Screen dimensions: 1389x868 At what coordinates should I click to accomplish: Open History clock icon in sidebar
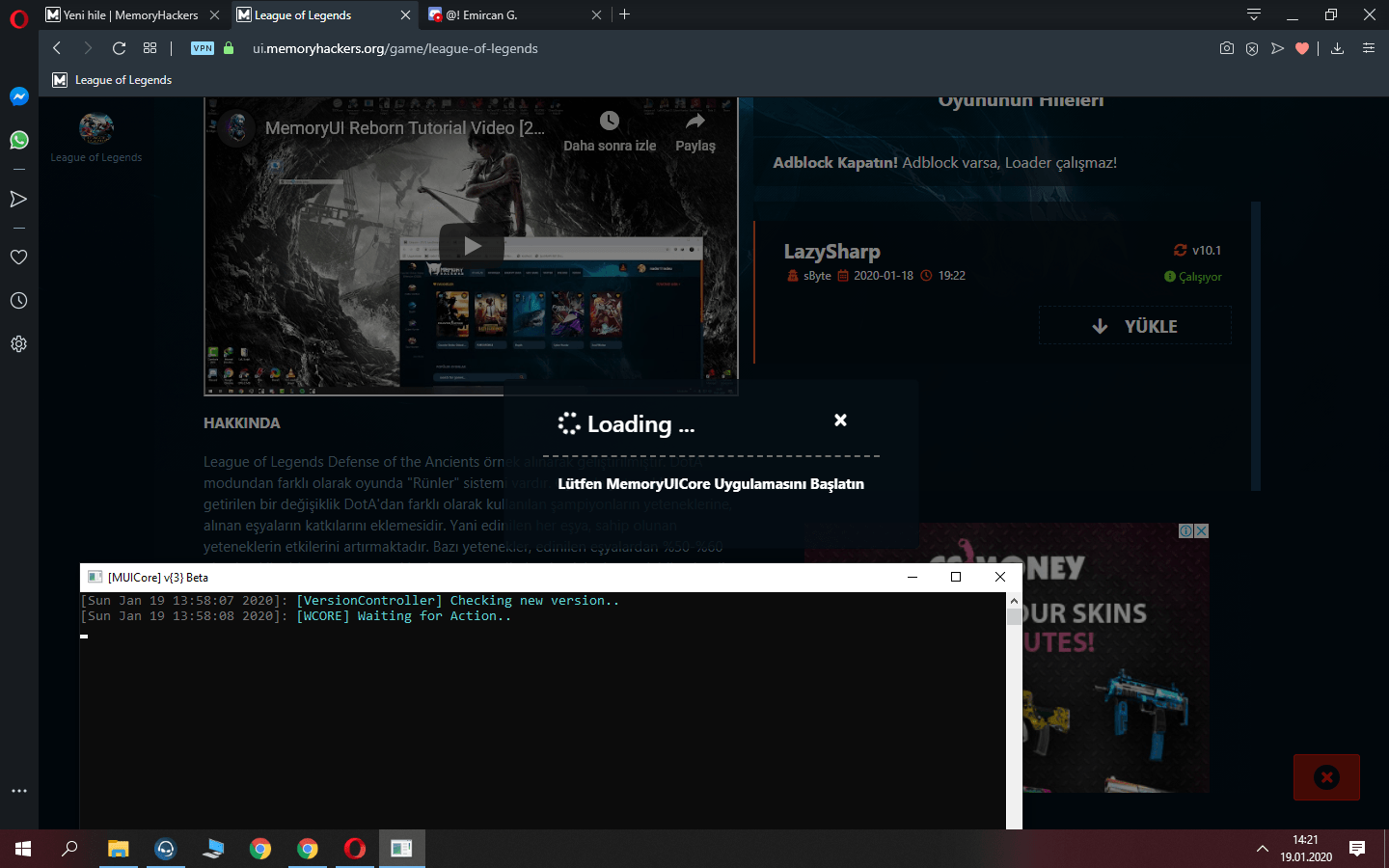[x=18, y=301]
